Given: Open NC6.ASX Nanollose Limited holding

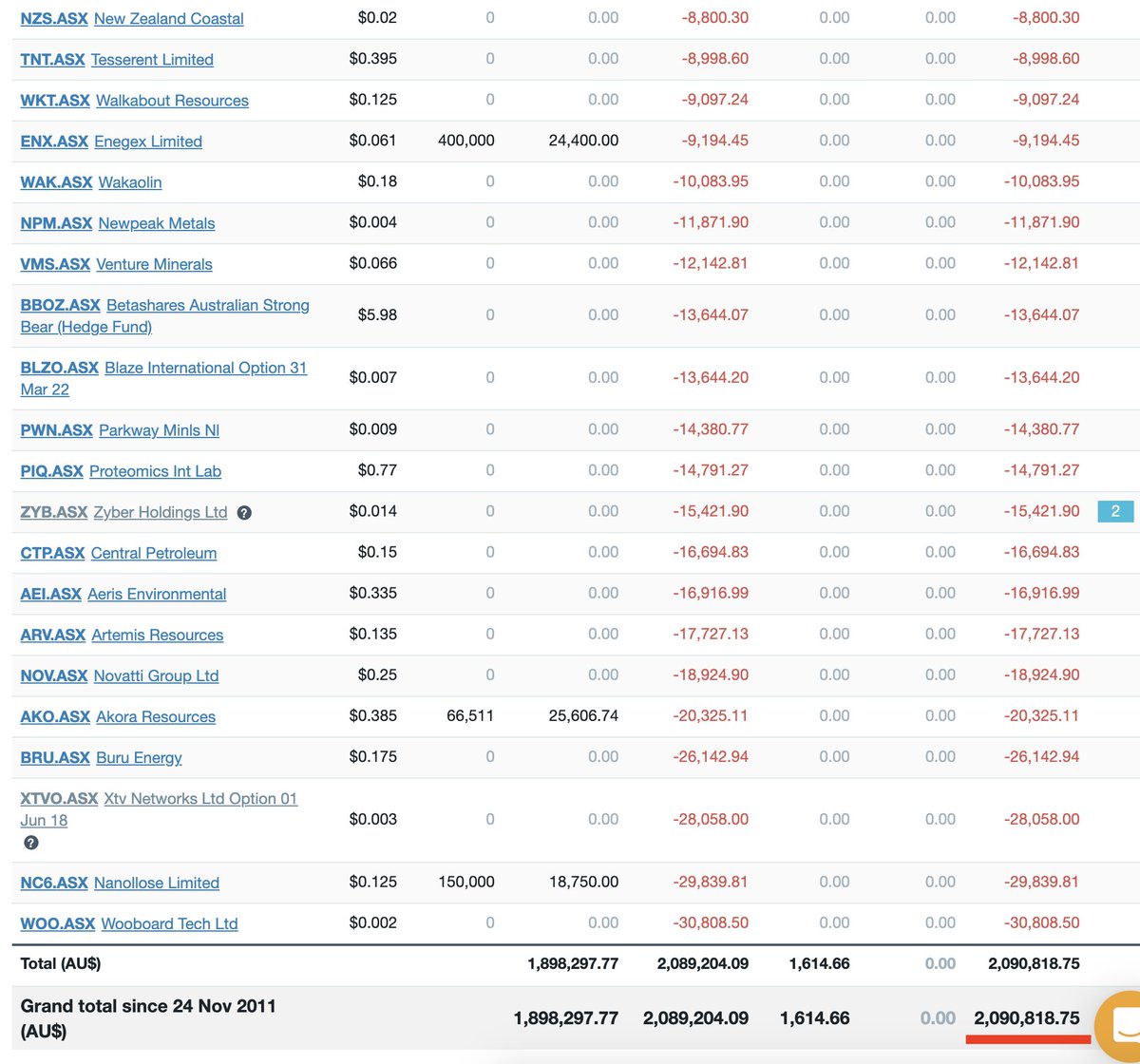Looking at the screenshot, I should point(120,882).
